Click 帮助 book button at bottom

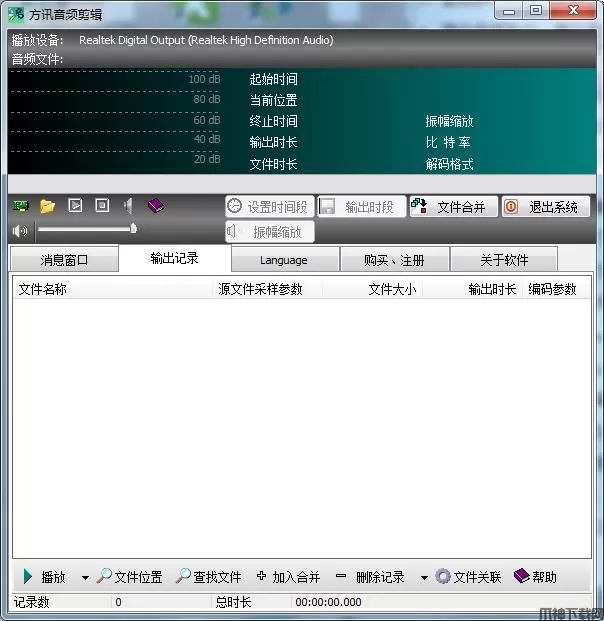pos(535,577)
